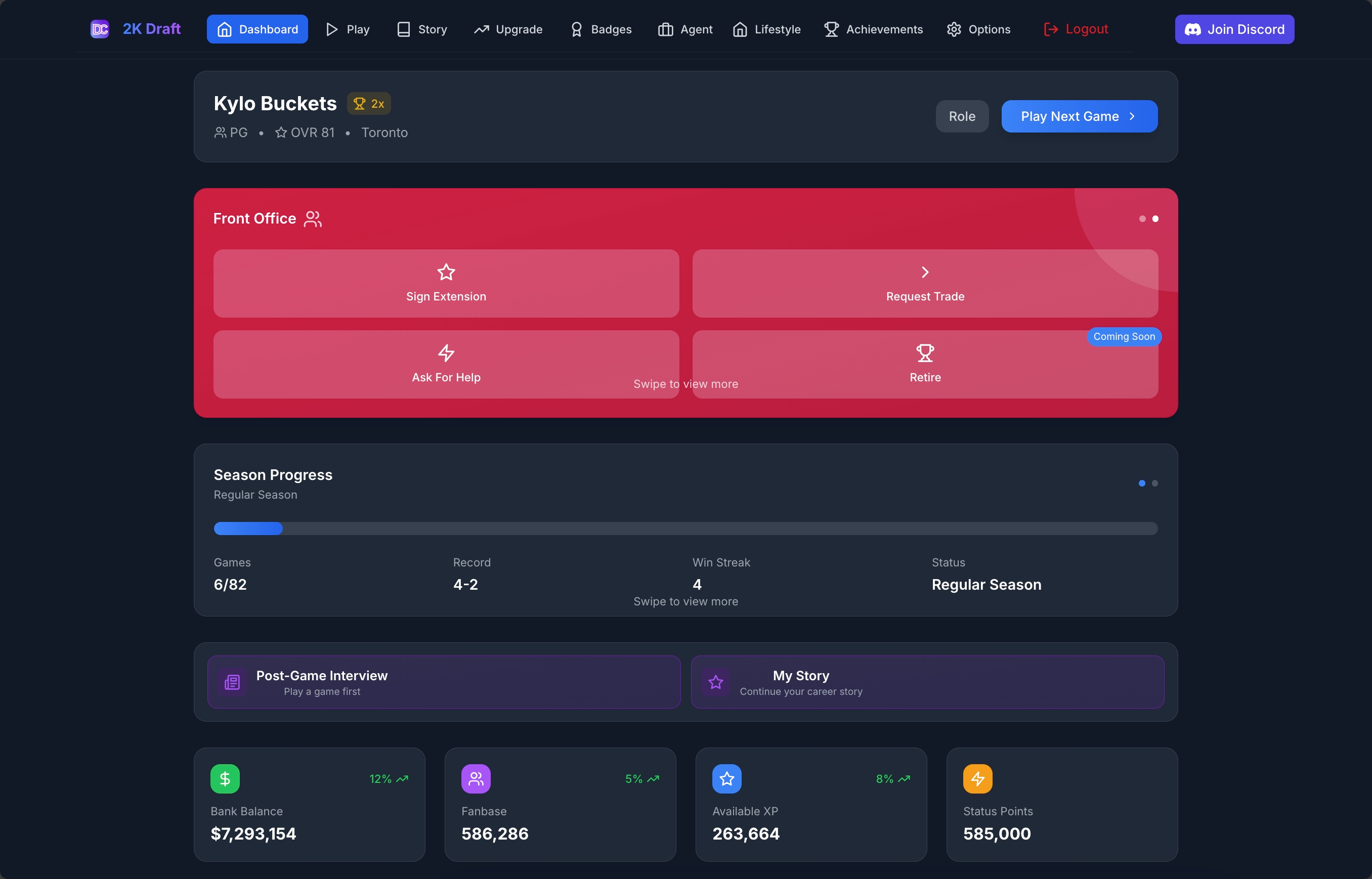Click the green dollar Bank Balance icon
This screenshot has height=879, width=1372.
[x=225, y=778]
